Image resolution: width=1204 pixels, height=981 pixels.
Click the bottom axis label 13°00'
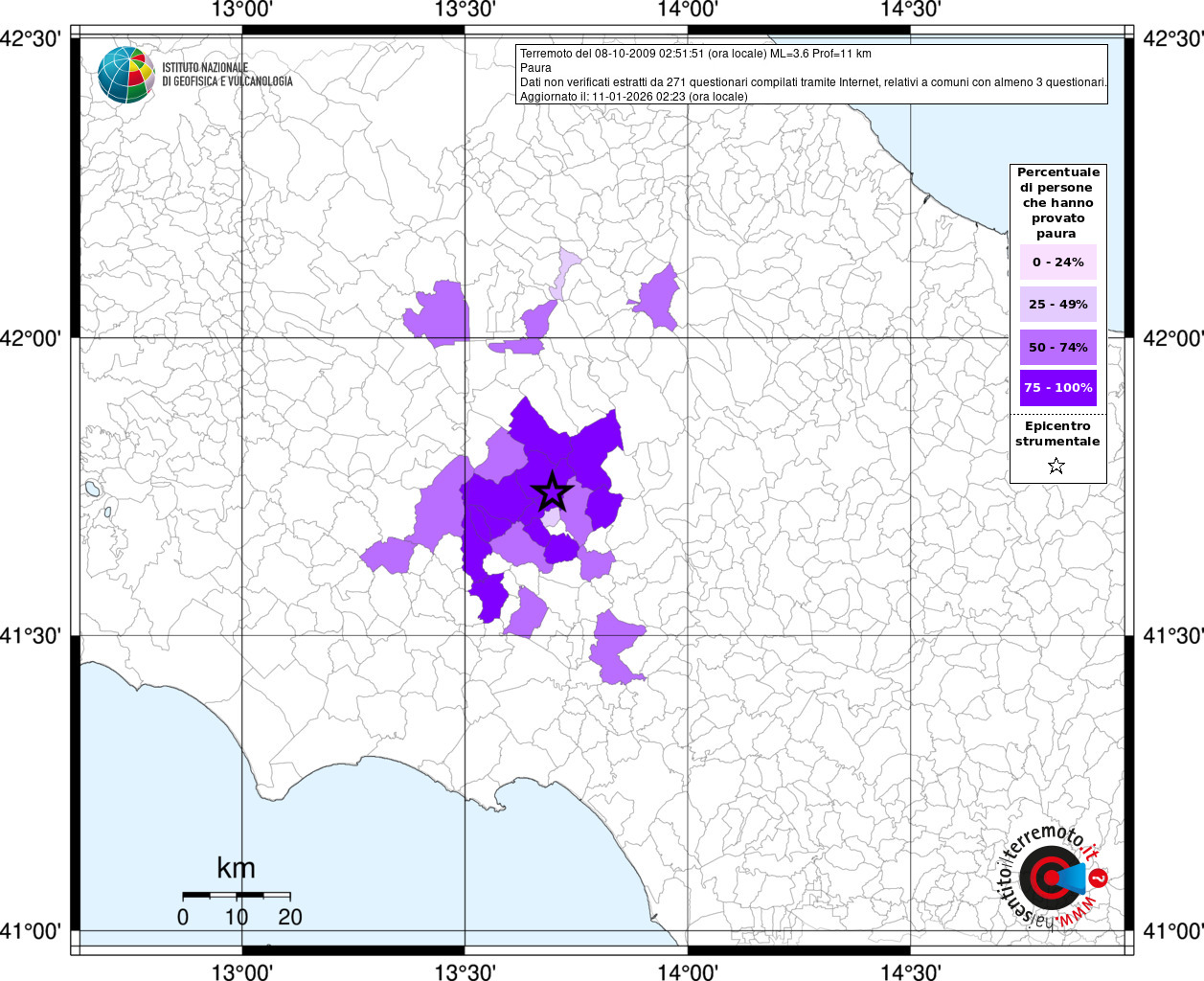click(242, 971)
